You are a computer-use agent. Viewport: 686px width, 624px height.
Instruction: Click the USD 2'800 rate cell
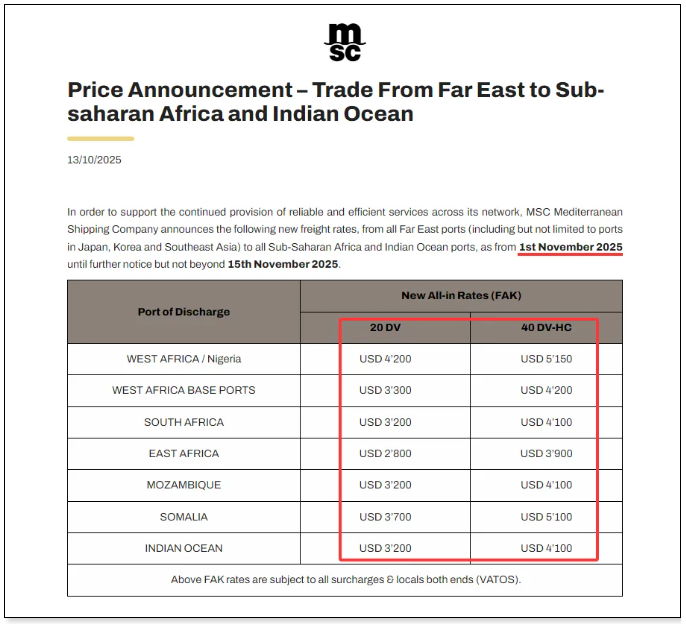pyautogui.click(x=385, y=453)
